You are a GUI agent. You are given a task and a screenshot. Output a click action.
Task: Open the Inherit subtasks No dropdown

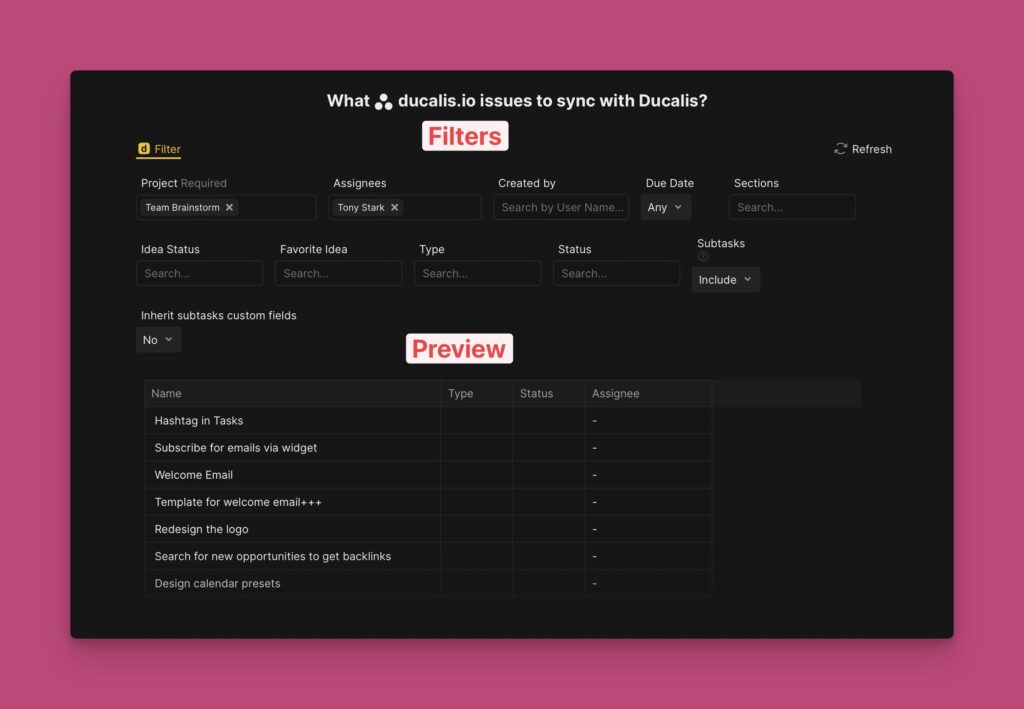[x=158, y=340]
